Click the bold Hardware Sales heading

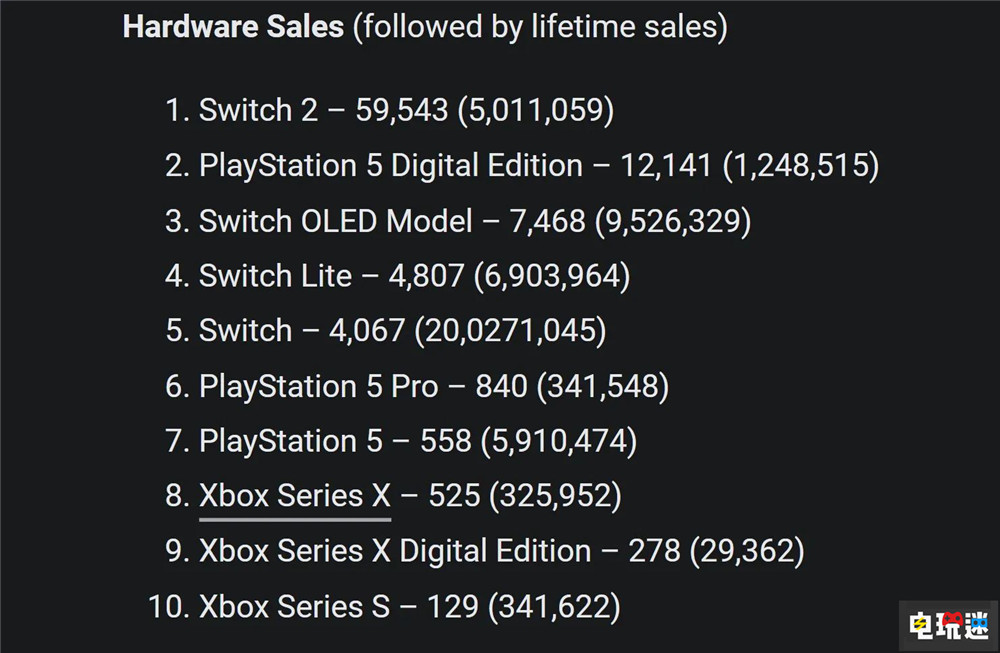[232, 27]
